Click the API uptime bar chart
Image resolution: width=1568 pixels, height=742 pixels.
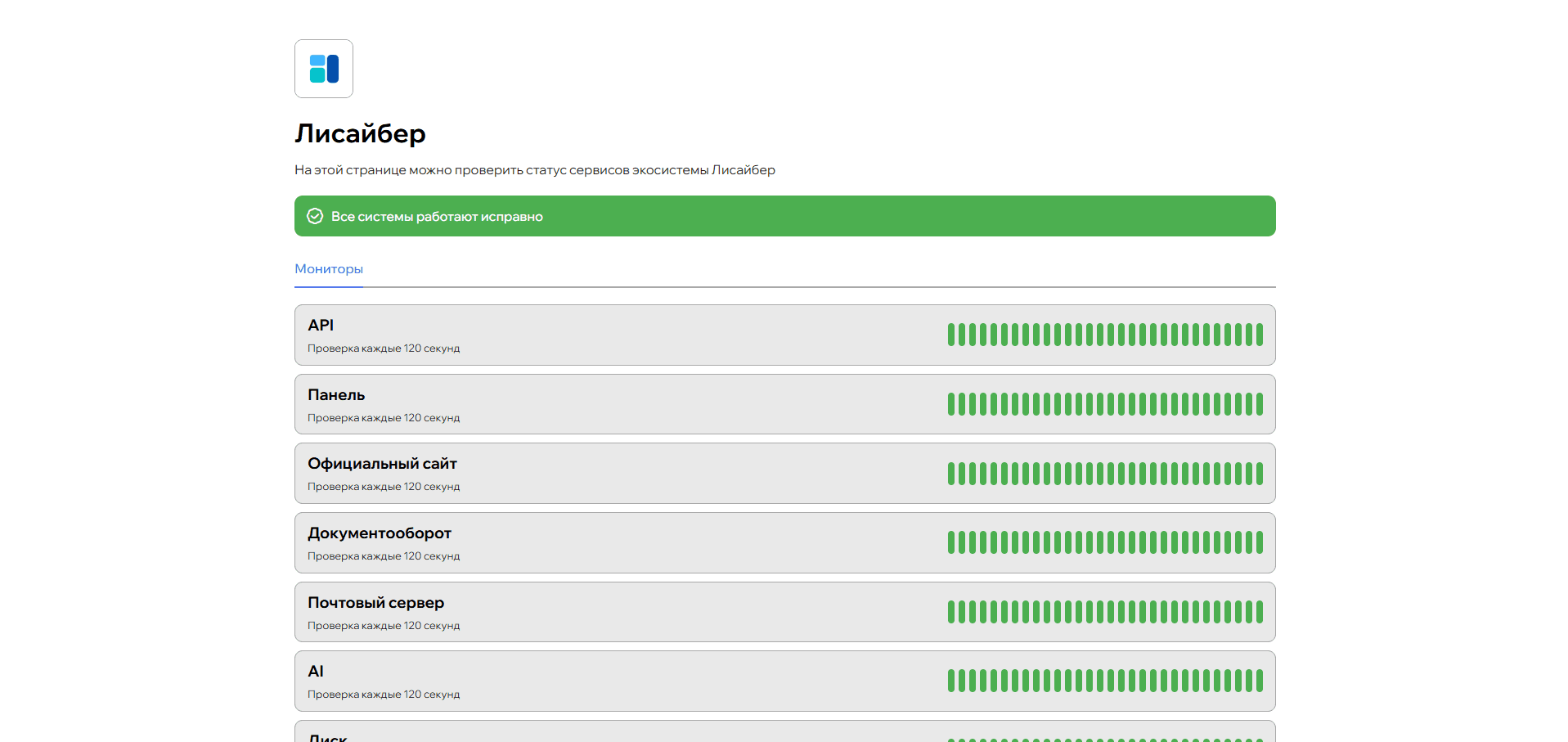(1105, 335)
